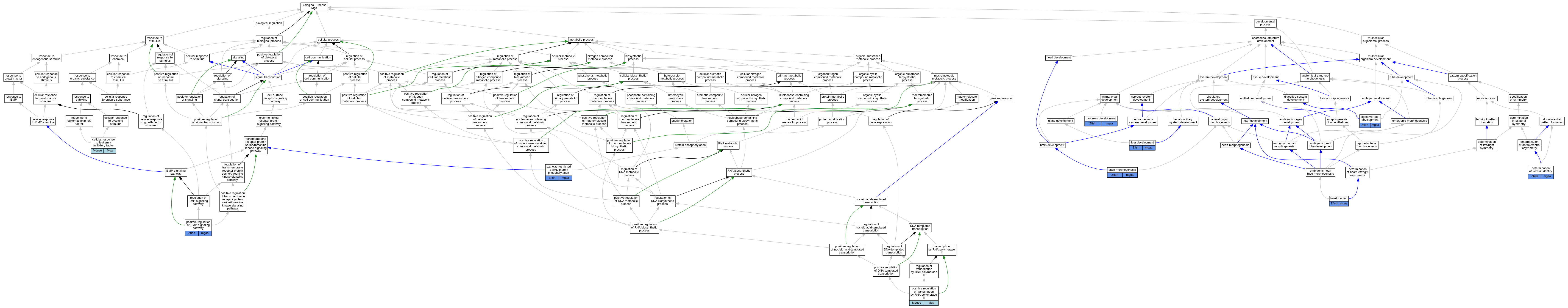This screenshot has height=308, width=1568.
Task: Select the 'brain development' node
Action: pyautogui.click(x=1053, y=145)
